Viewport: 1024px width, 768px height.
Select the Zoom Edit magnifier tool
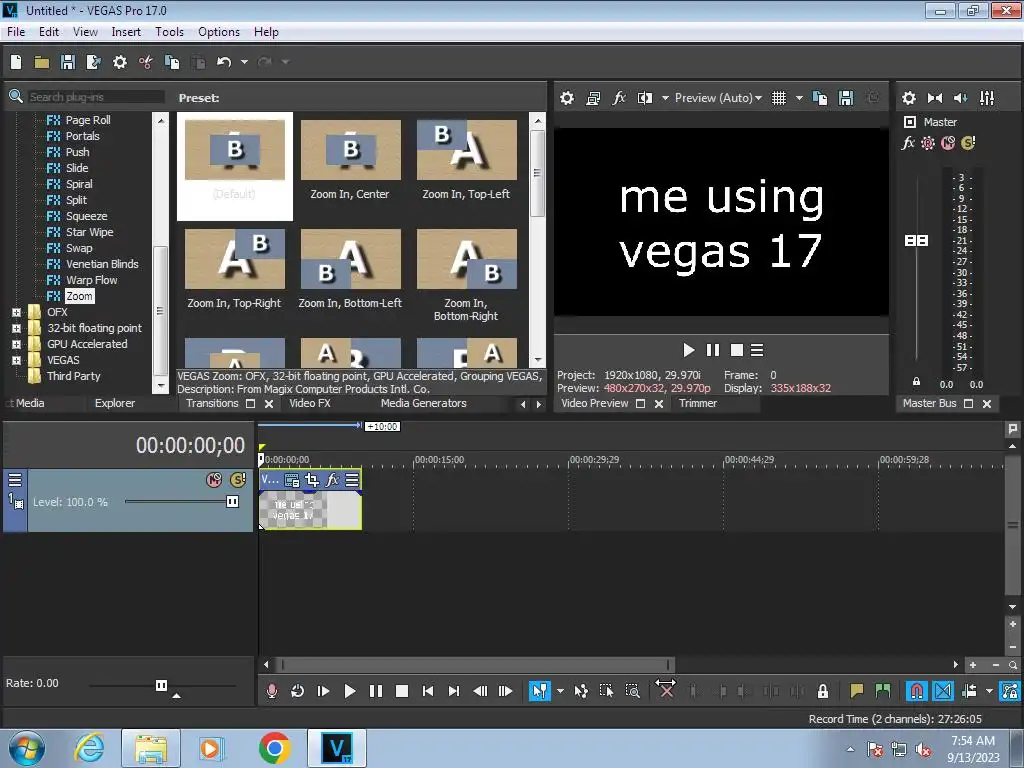pyautogui.click(x=632, y=691)
